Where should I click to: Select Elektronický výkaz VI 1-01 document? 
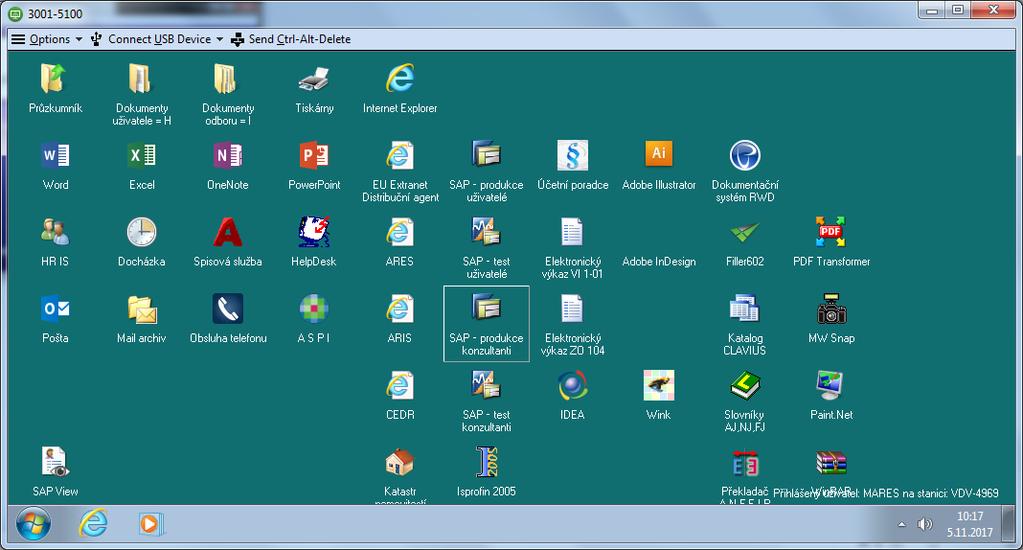[572, 232]
